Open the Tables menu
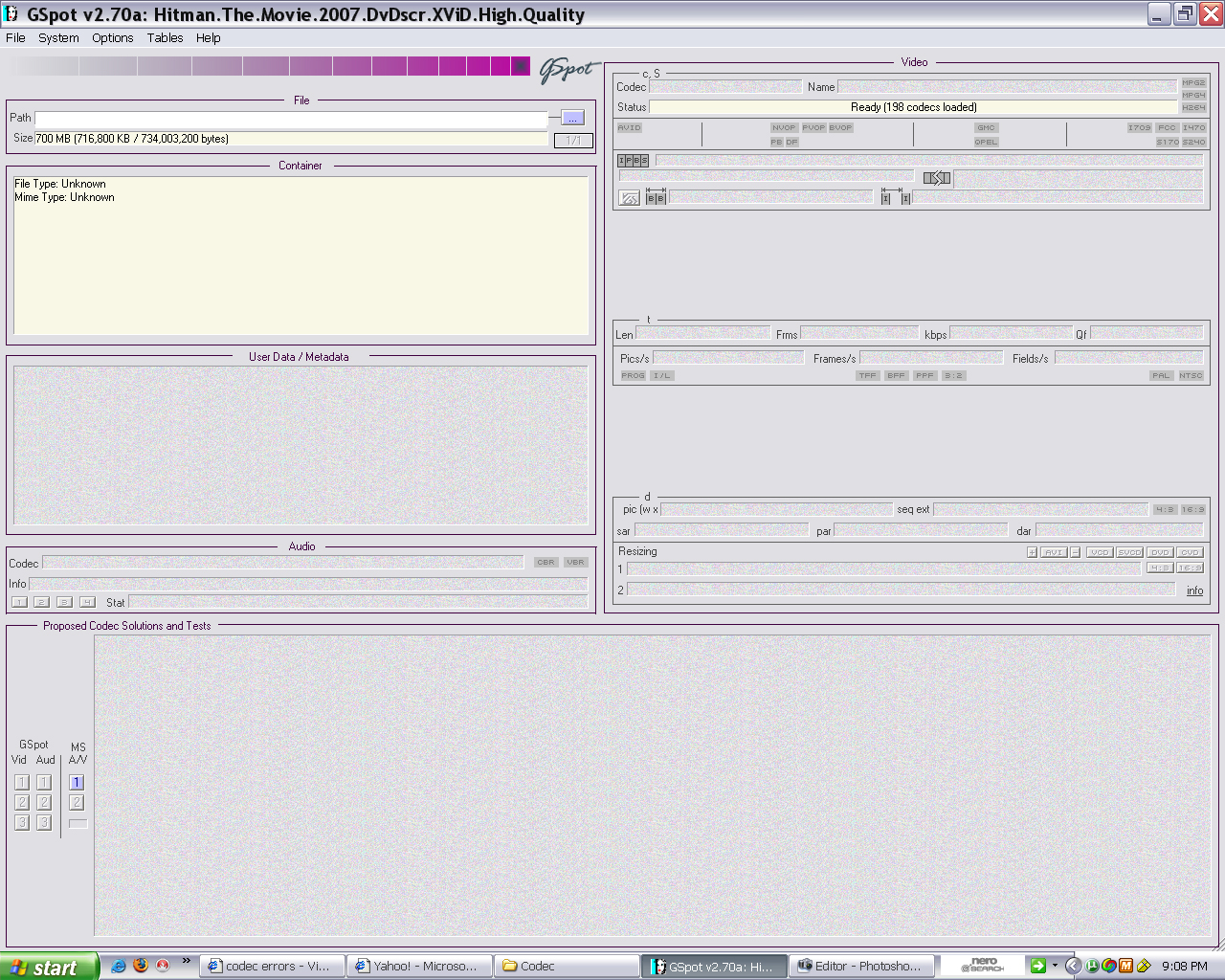 (165, 38)
